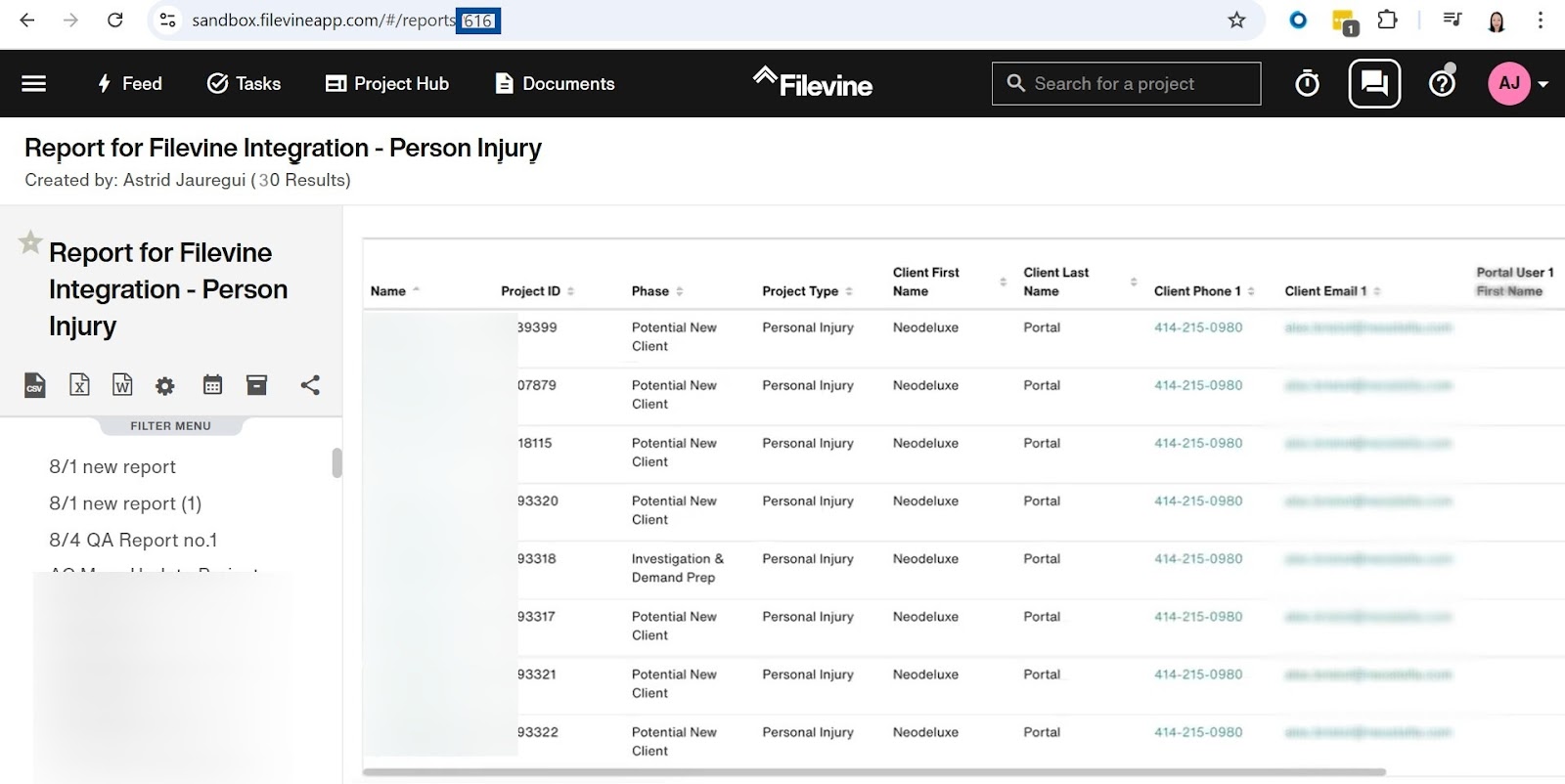Open the timer stopwatch icon
Image resolution: width=1565 pixels, height=784 pixels.
tap(1307, 84)
